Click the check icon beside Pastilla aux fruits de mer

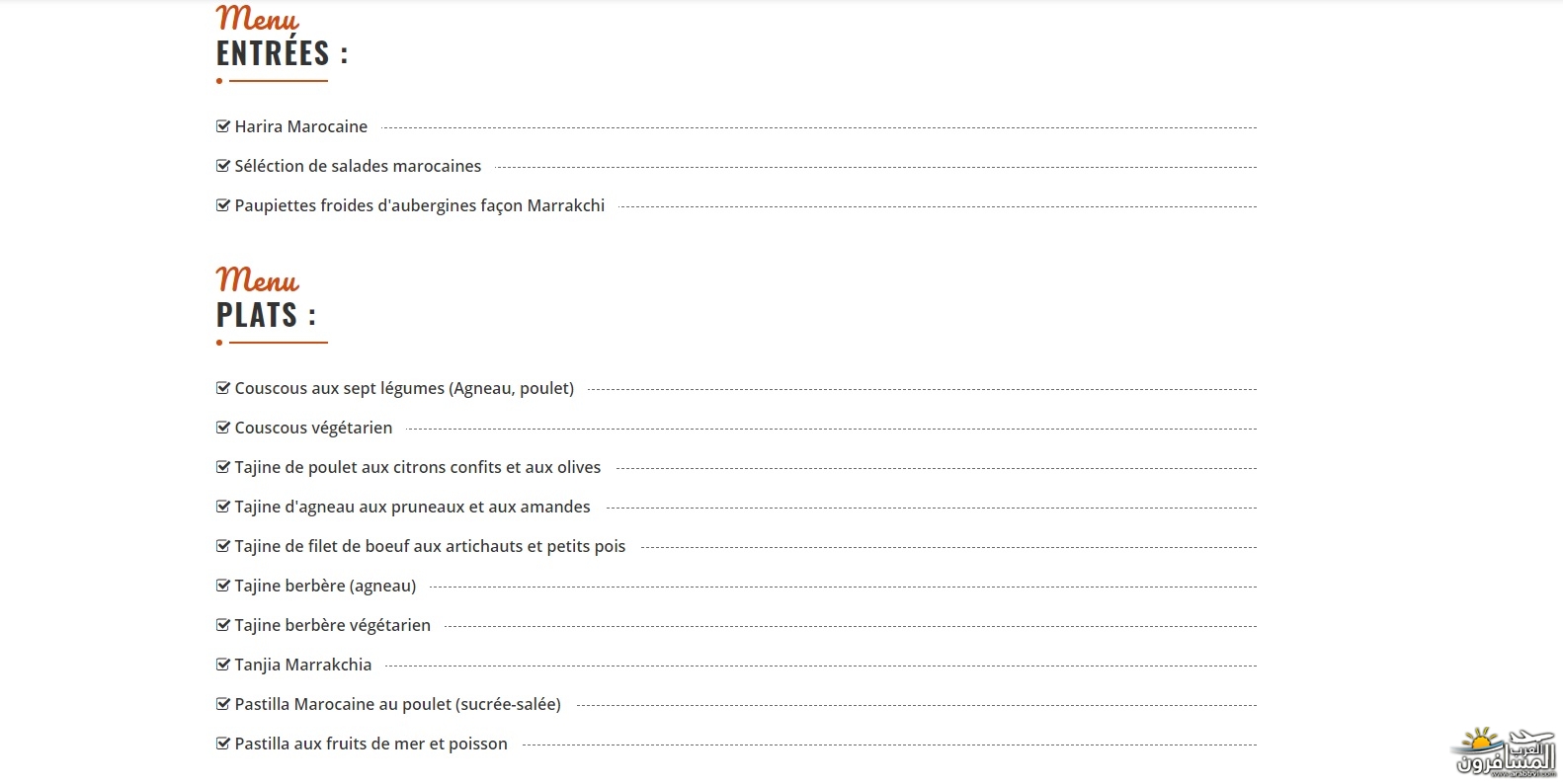(x=223, y=744)
